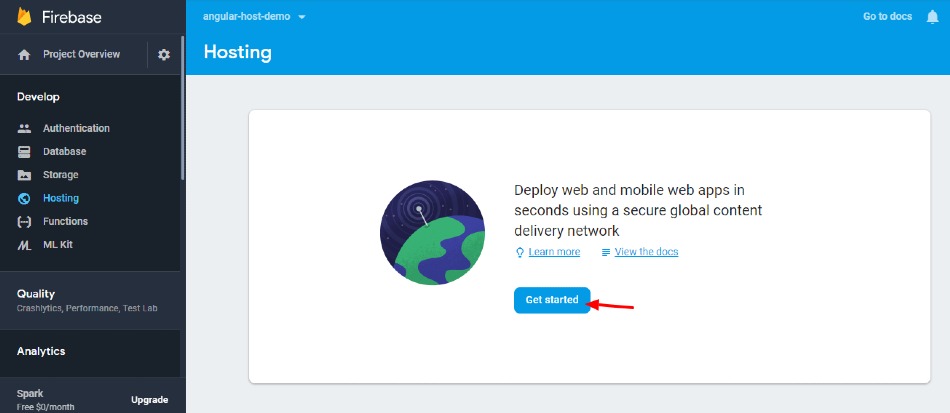Click the Firebase wordmark text
Viewport: 950px width, 413px height.
point(71,17)
